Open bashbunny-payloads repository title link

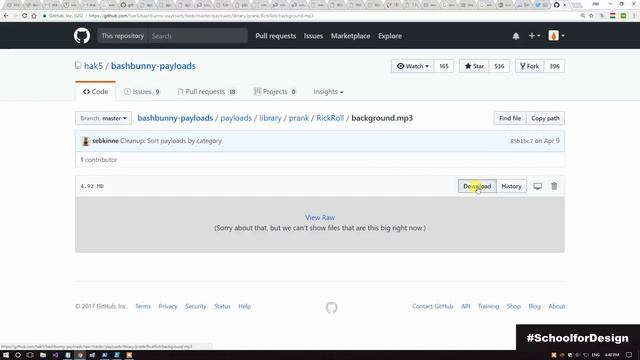tap(153, 66)
